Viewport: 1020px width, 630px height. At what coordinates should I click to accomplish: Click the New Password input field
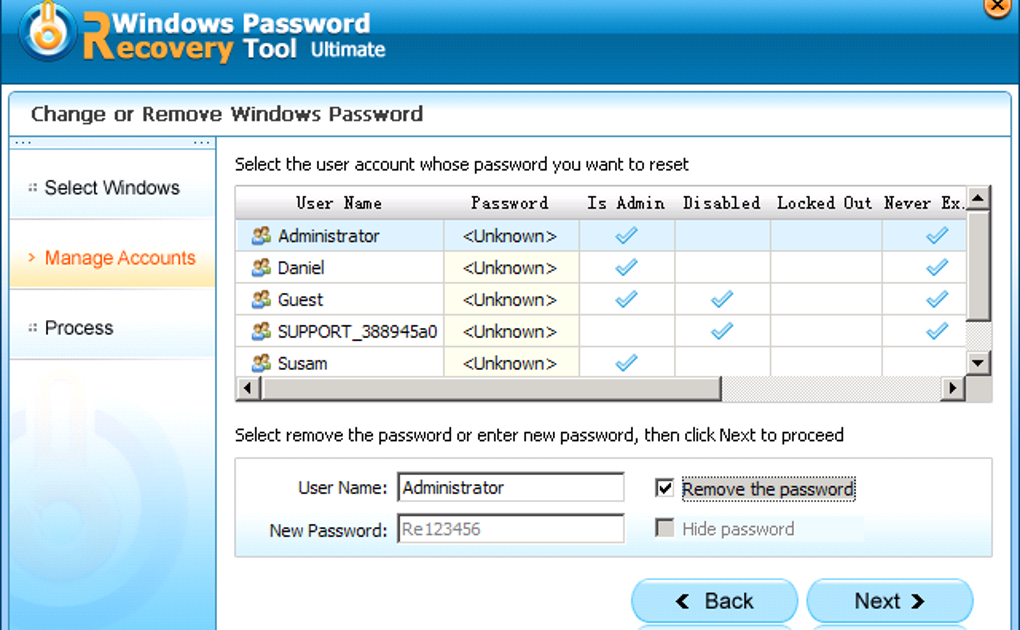(x=511, y=528)
